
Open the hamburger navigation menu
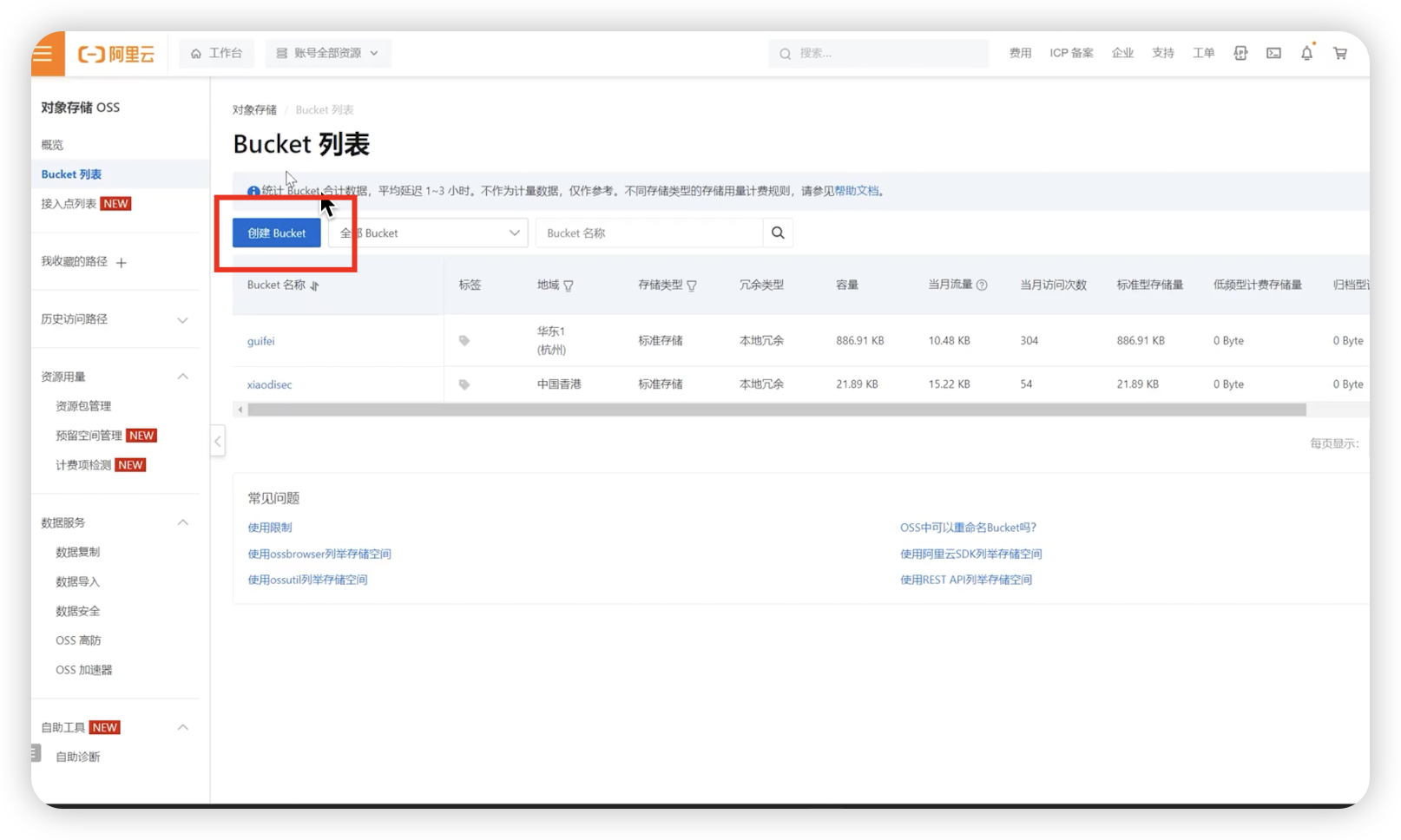pos(44,54)
